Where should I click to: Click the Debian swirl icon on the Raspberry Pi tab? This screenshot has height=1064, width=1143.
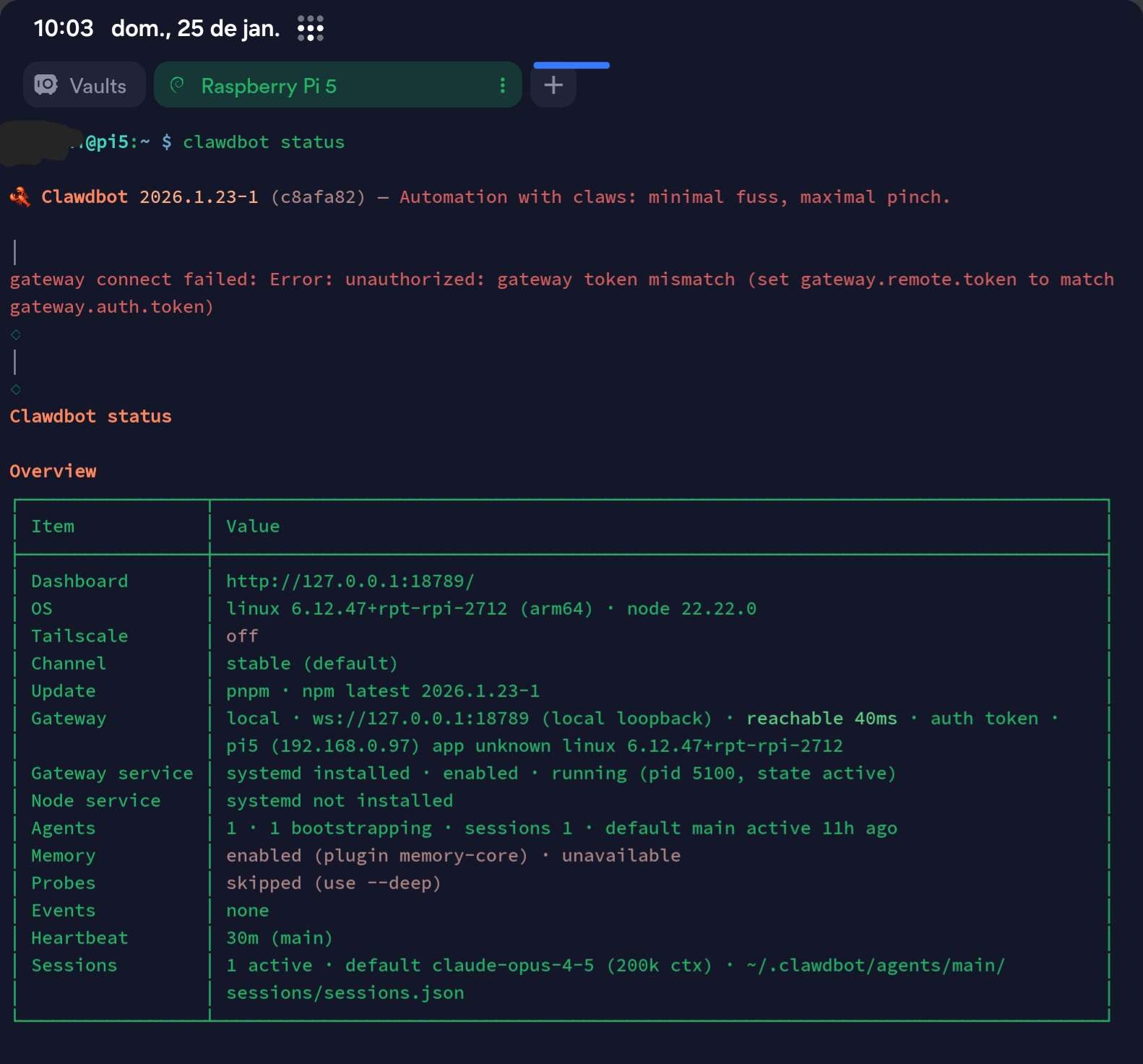[x=177, y=85]
